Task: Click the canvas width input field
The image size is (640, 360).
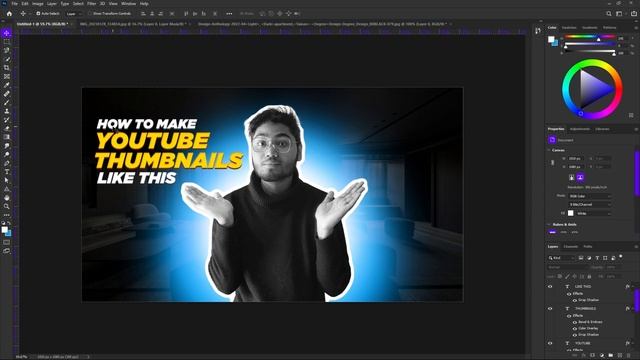Action: (576, 158)
